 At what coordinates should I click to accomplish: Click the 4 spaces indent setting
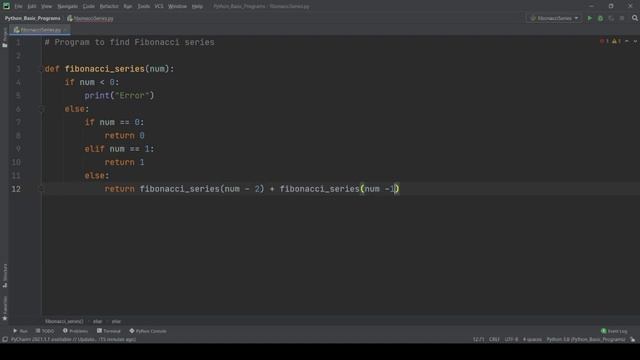tap(532, 340)
